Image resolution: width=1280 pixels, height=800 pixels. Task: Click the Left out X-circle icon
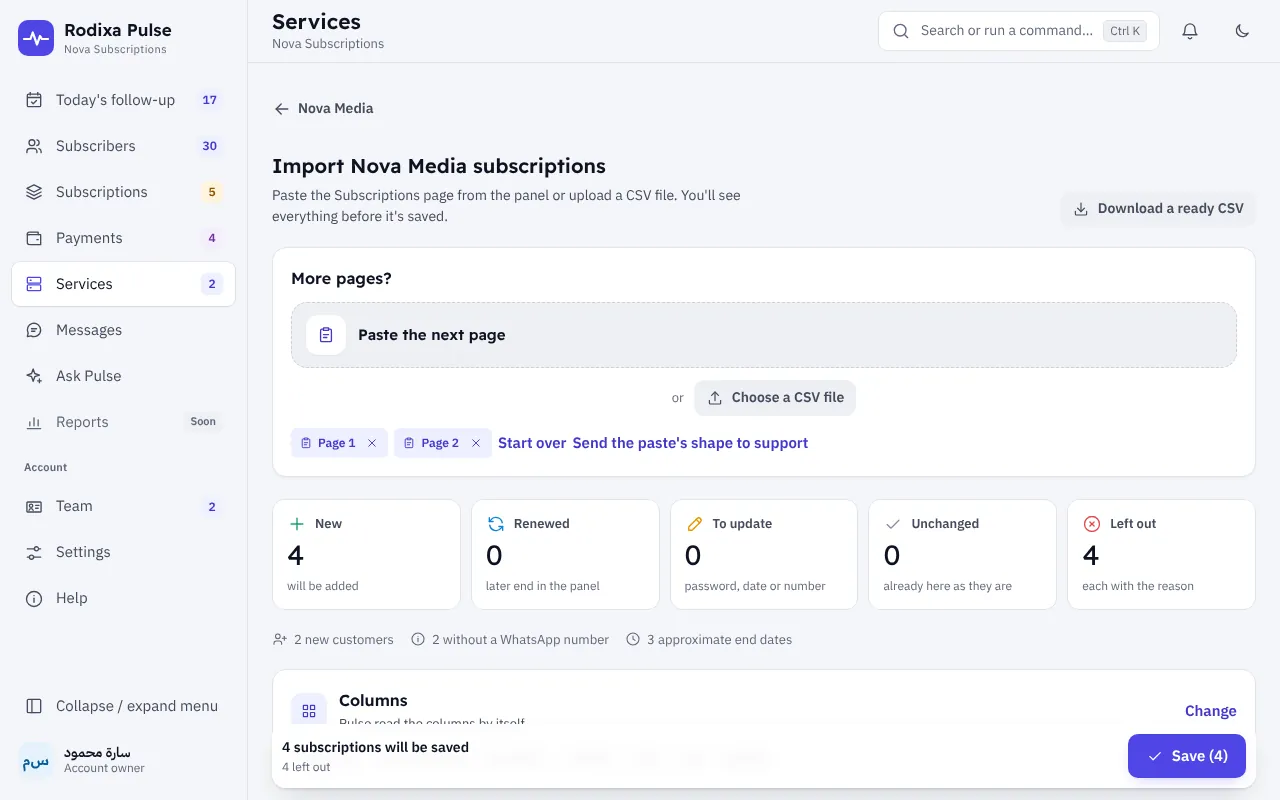[x=1092, y=524]
